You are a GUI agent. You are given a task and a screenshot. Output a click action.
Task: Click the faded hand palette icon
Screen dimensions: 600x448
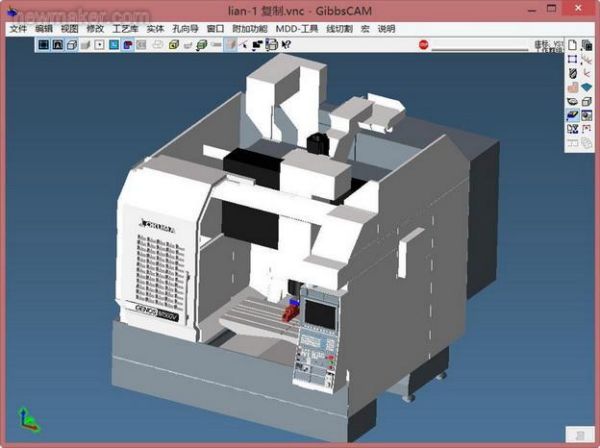click(572, 87)
